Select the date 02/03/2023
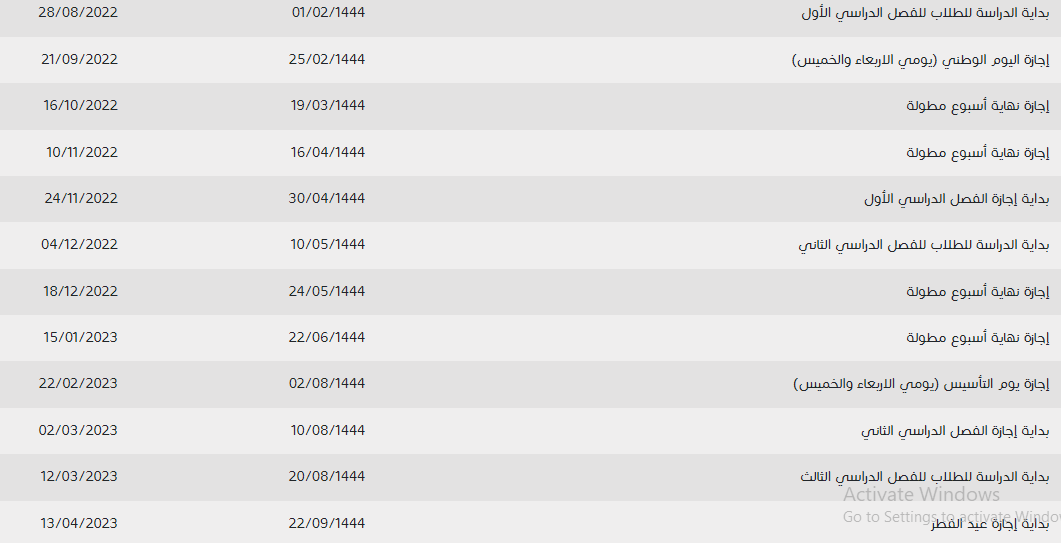 click(x=78, y=430)
